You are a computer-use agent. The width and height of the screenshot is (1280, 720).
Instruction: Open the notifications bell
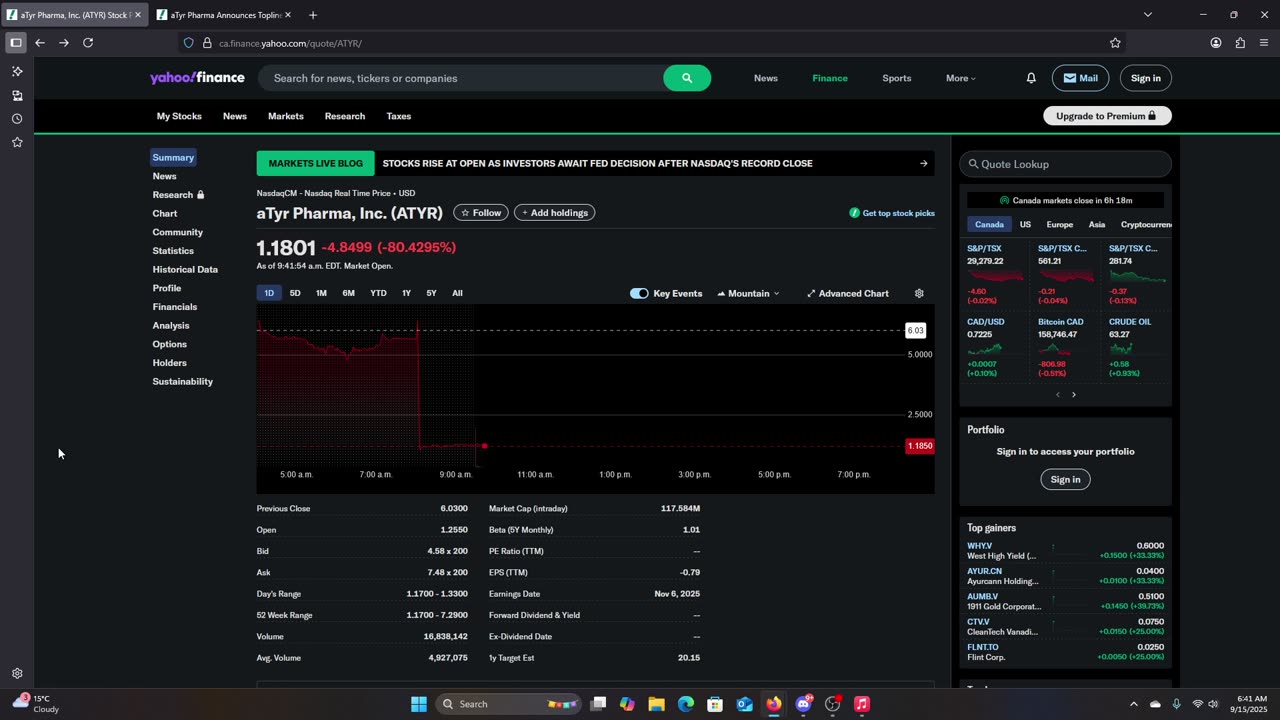[x=1031, y=78]
